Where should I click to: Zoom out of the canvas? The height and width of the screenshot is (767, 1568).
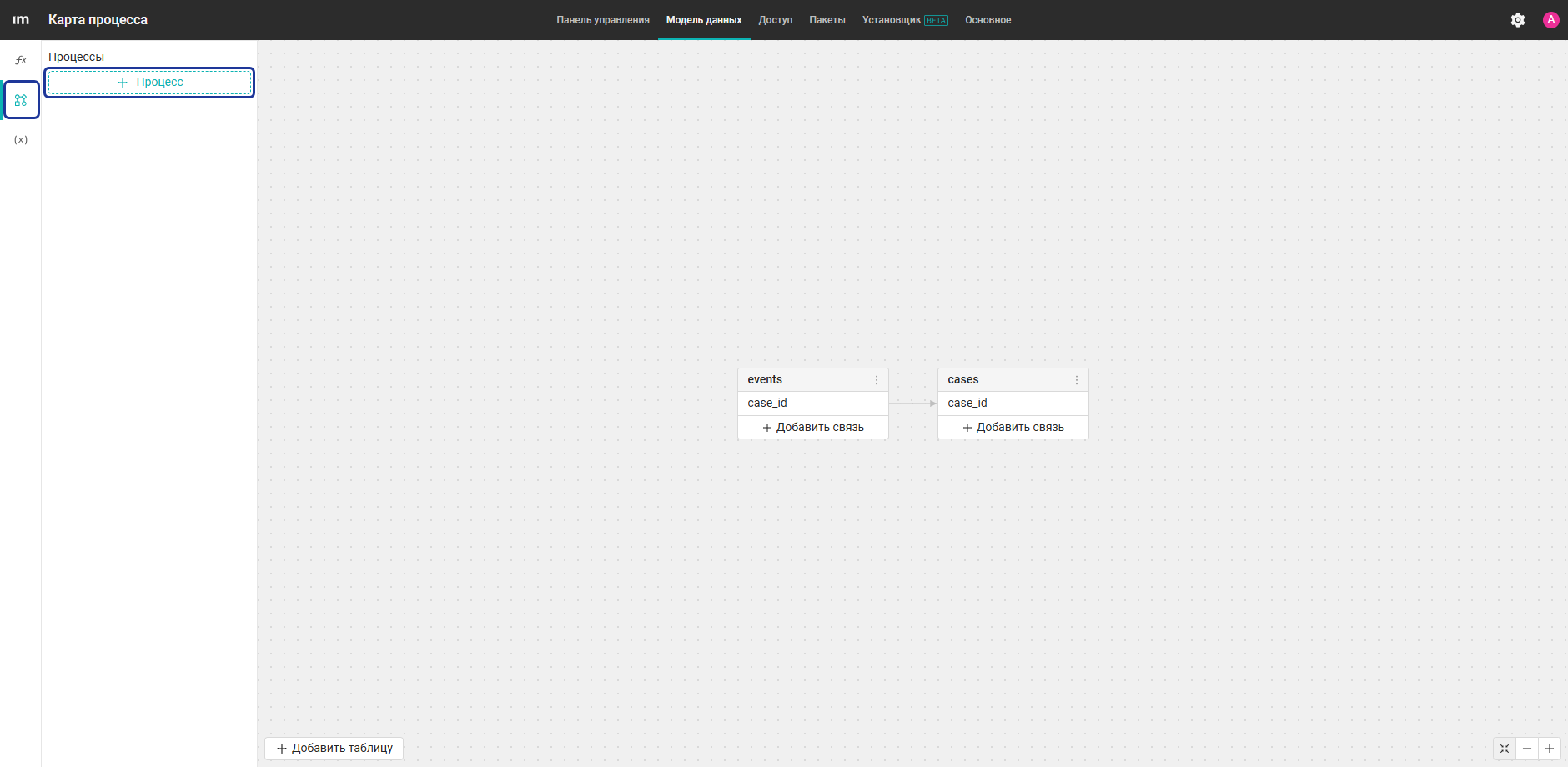[1527, 749]
